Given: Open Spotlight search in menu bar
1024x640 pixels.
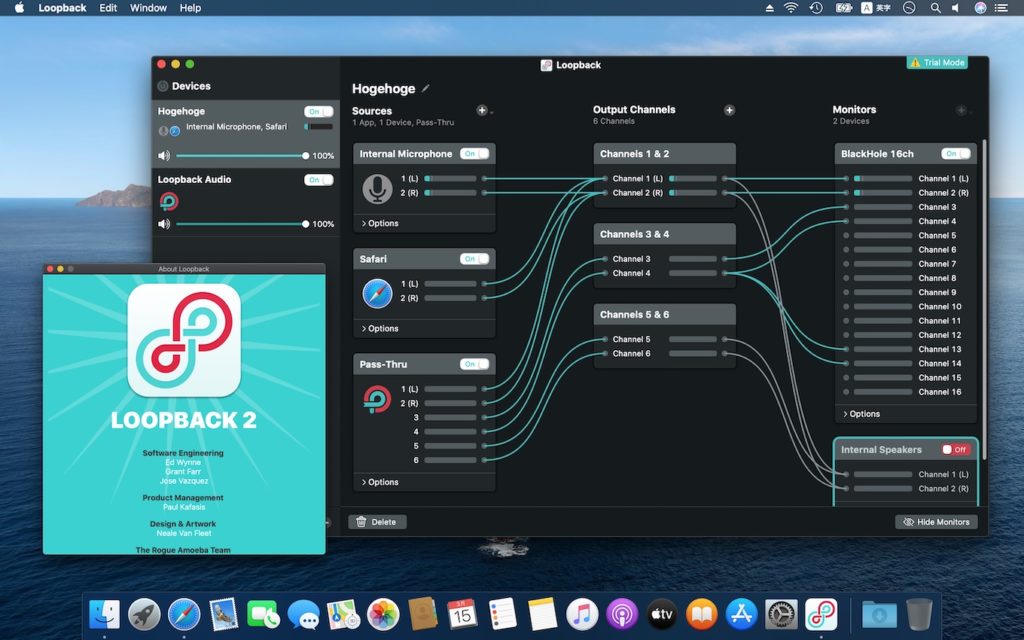Looking at the screenshot, I should [936, 8].
